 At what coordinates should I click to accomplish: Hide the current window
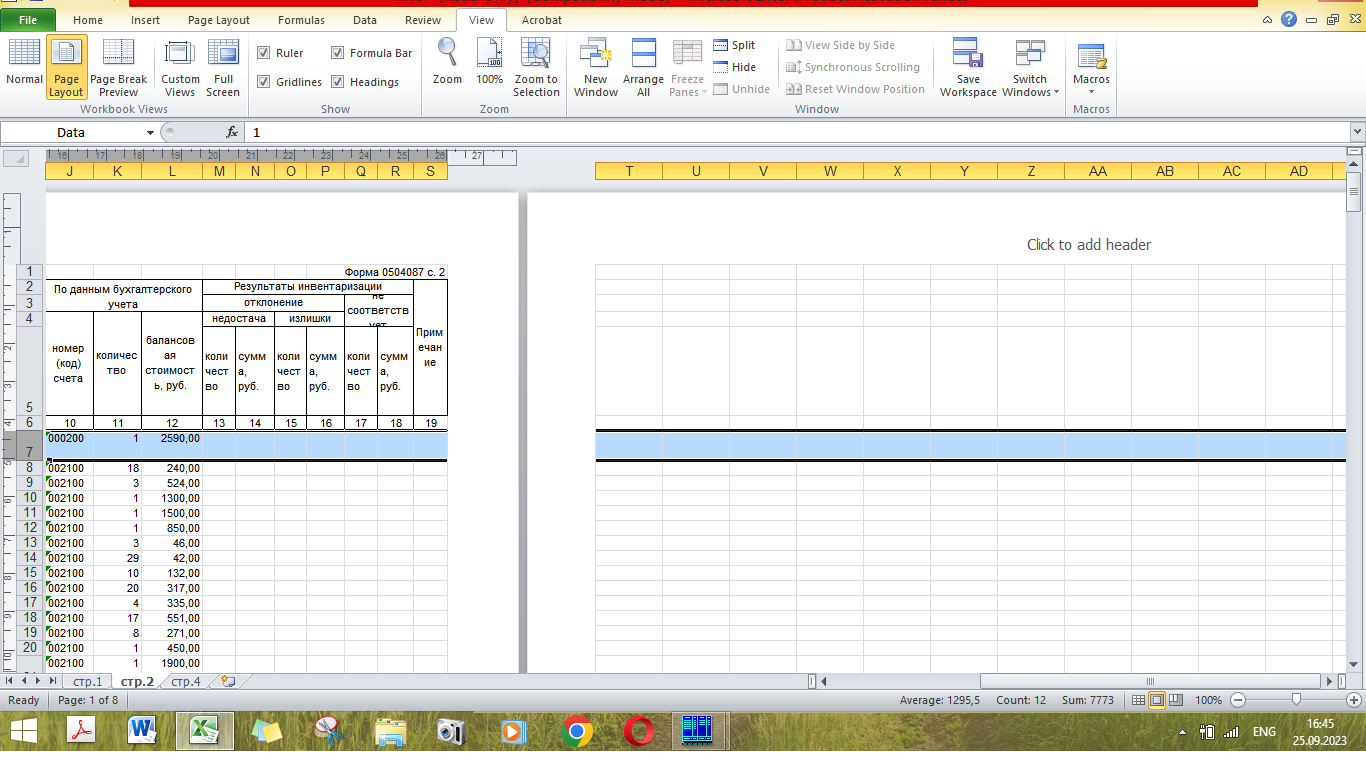click(x=735, y=67)
